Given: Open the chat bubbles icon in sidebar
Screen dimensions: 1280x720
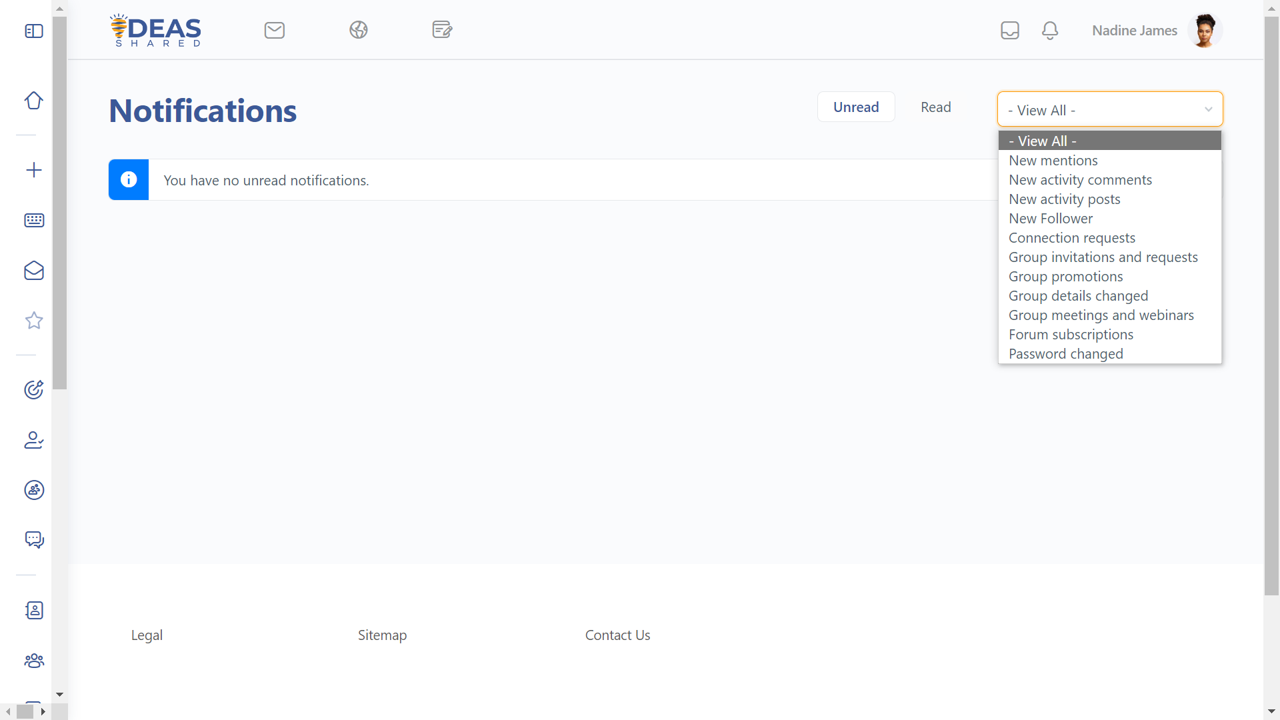Looking at the screenshot, I should pyautogui.click(x=34, y=540).
